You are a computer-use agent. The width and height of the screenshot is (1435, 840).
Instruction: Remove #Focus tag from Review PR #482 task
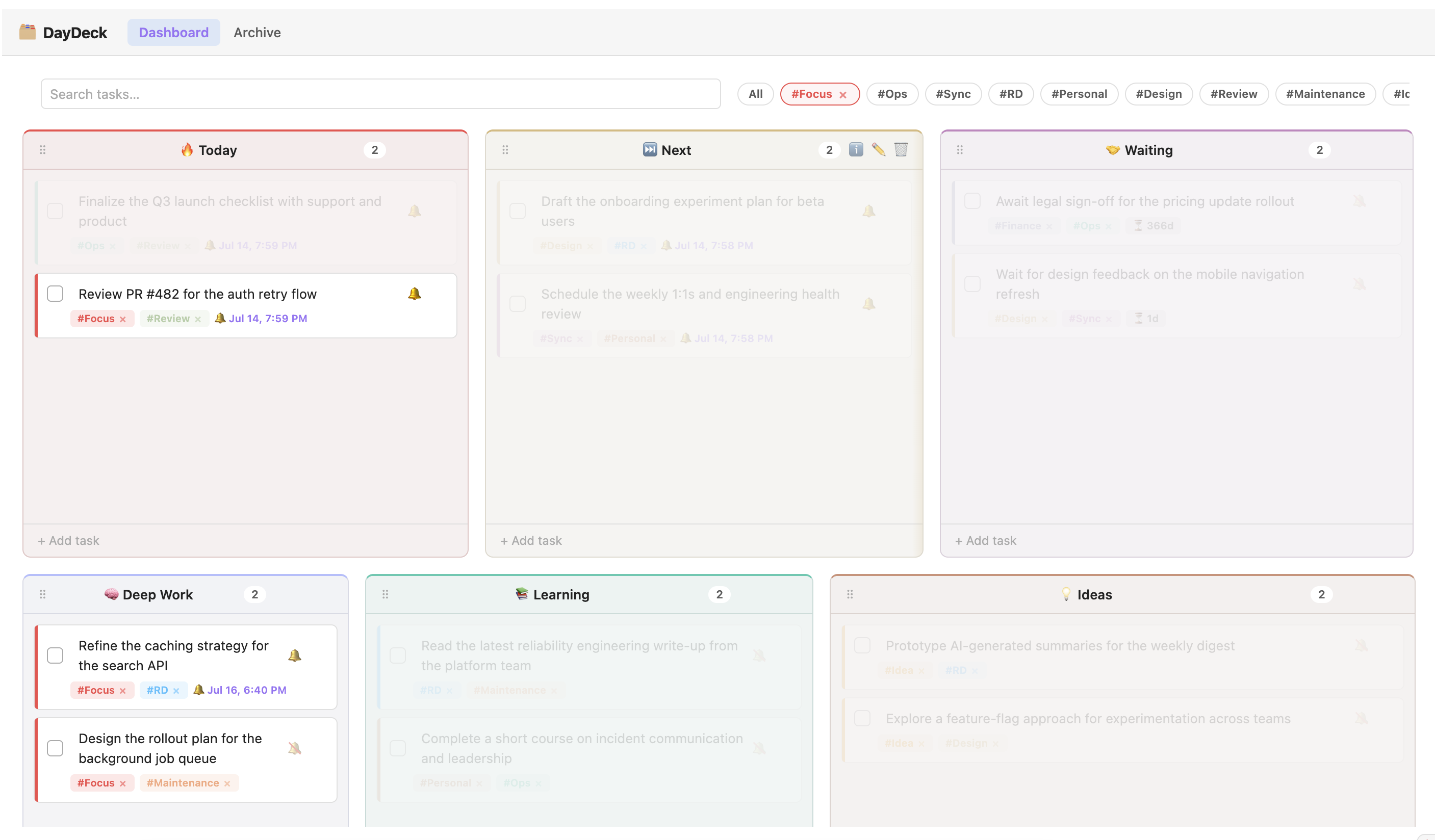click(x=122, y=319)
